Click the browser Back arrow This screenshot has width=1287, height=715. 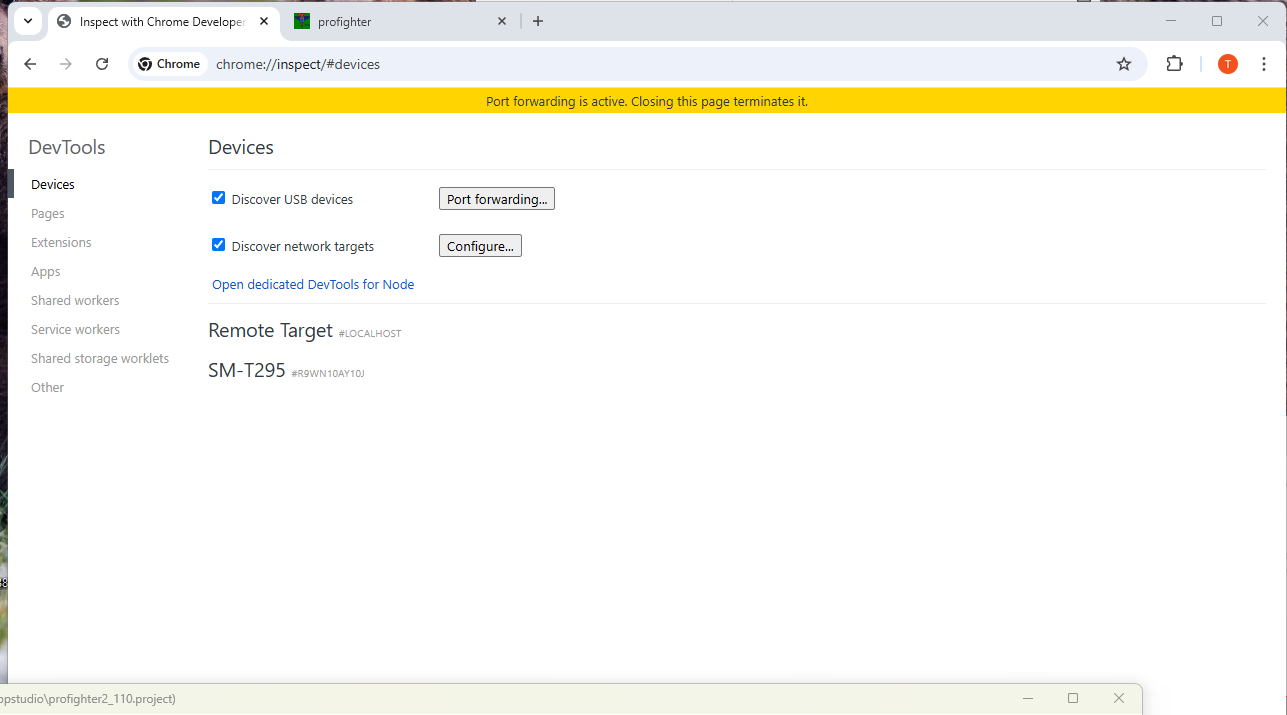30,64
